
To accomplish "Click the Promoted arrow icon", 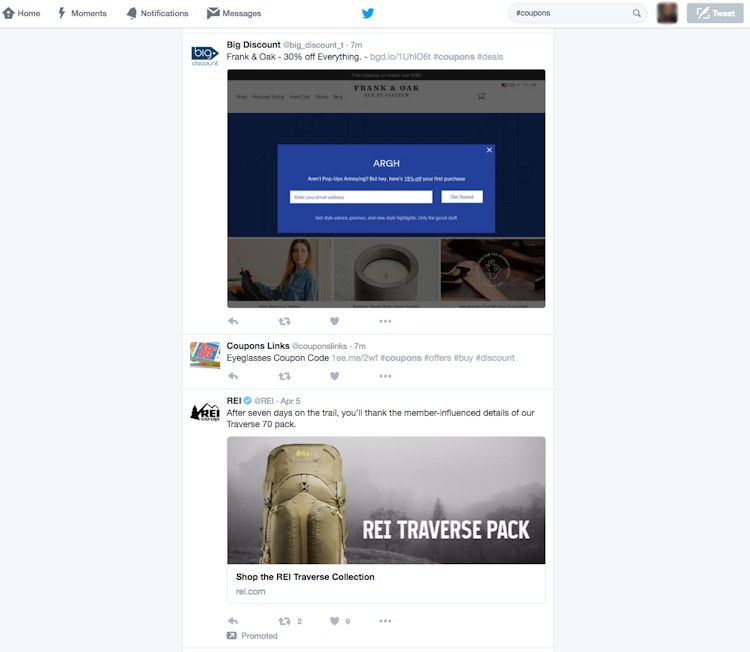I will [232, 636].
